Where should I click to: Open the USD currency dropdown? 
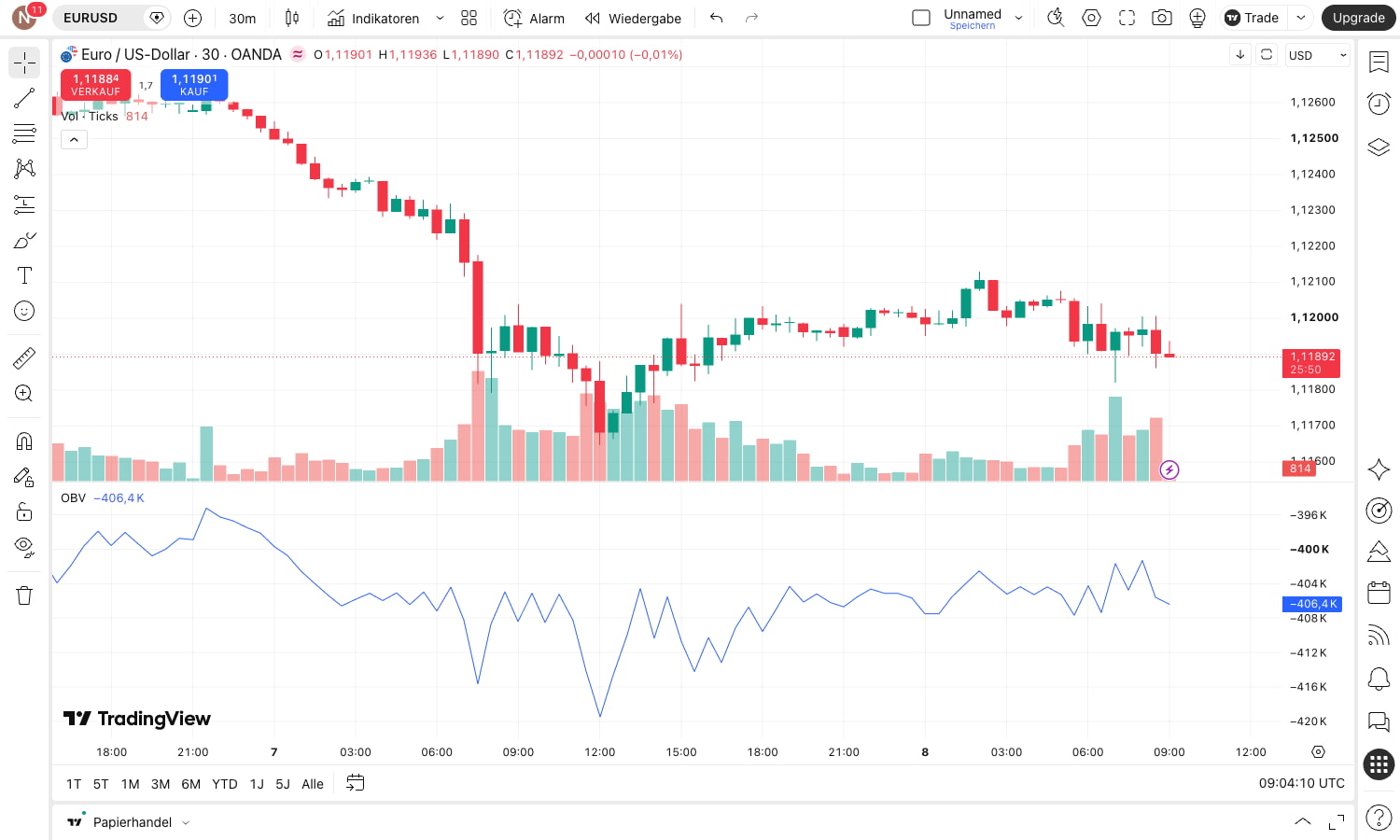pyautogui.click(x=1317, y=55)
